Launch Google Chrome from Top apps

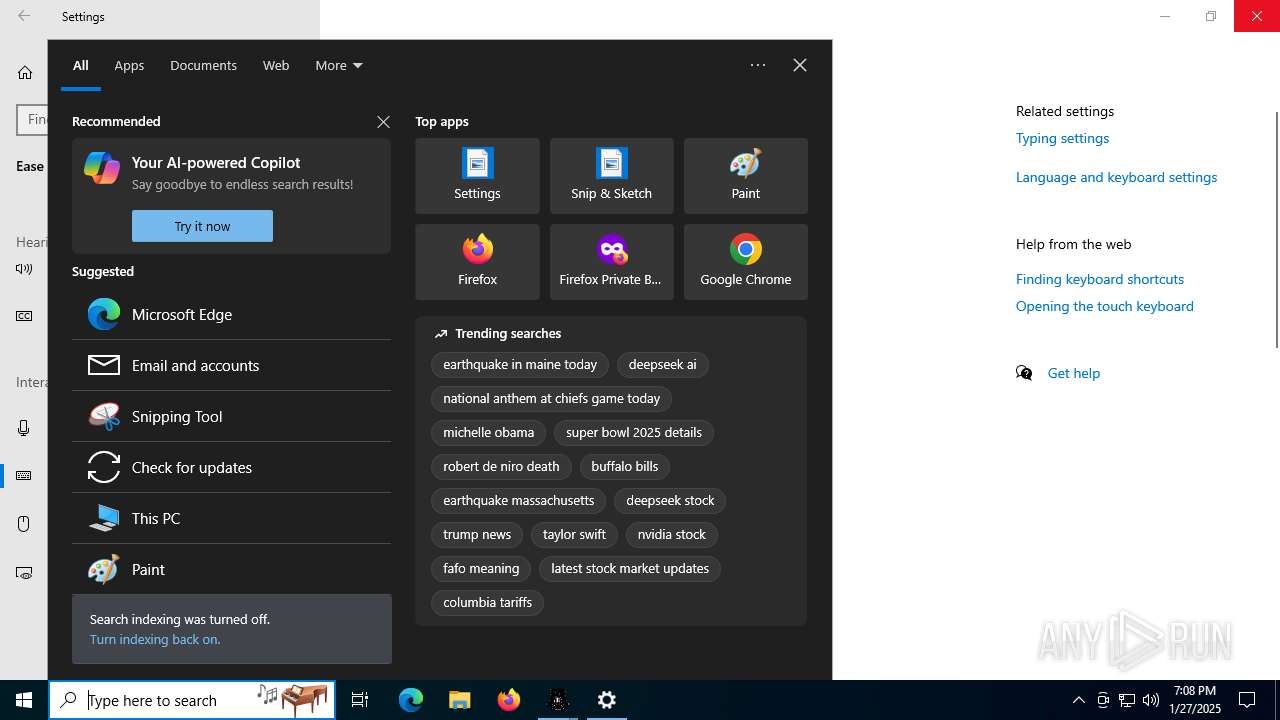pos(745,262)
